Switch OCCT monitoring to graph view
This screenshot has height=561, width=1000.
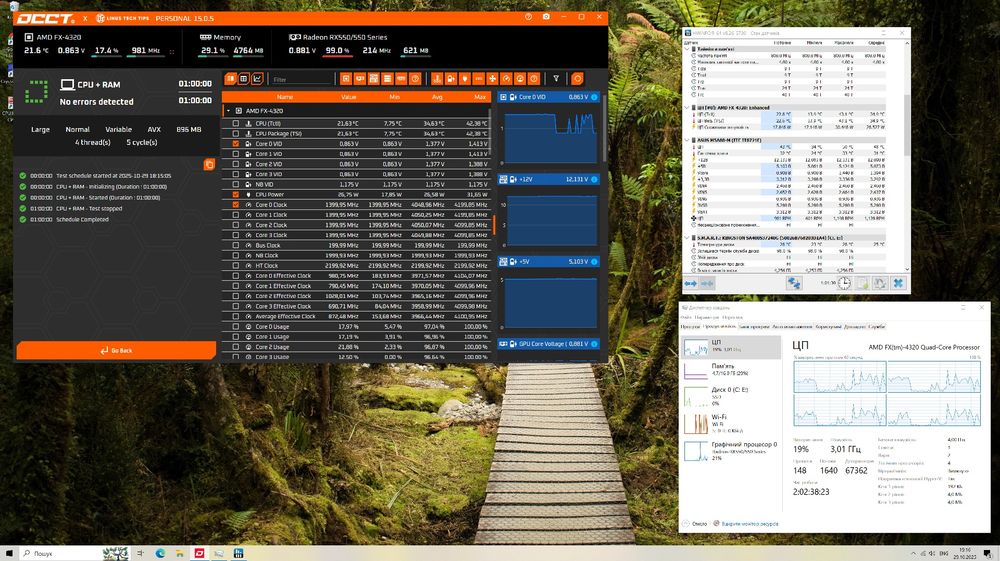coord(257,79)
